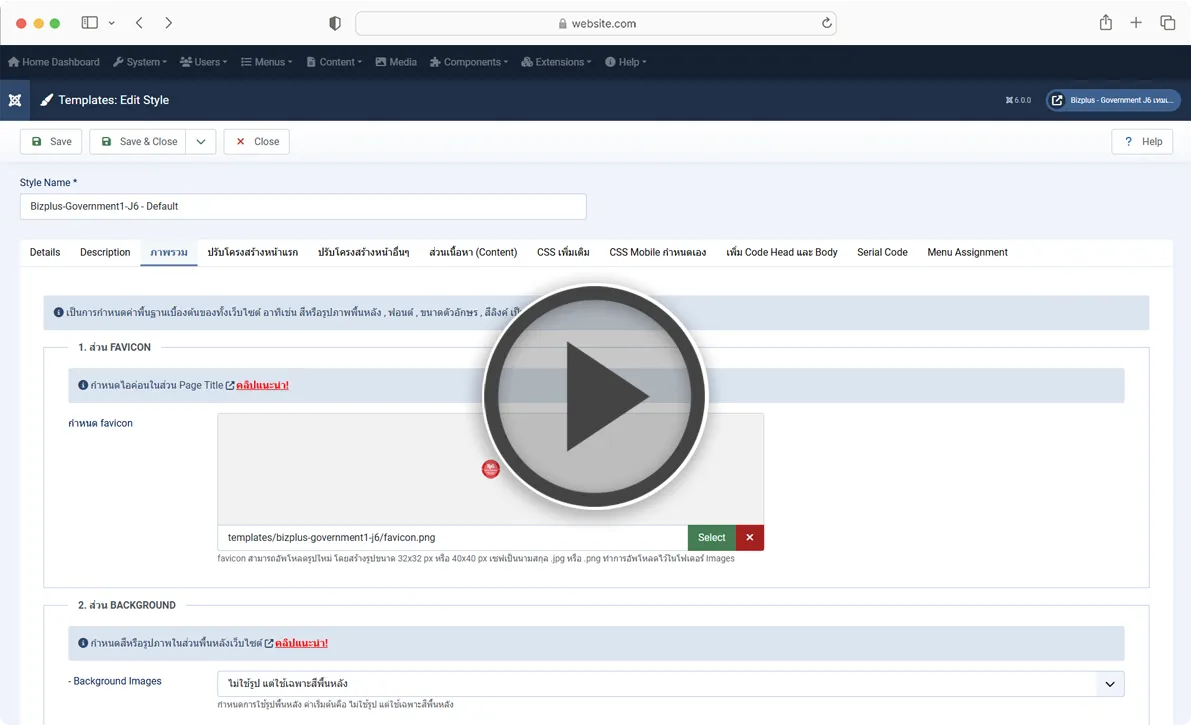The height and width of the screenshot is (727, 1192).
Task: Click the browser reload icon
Action: 826,23
